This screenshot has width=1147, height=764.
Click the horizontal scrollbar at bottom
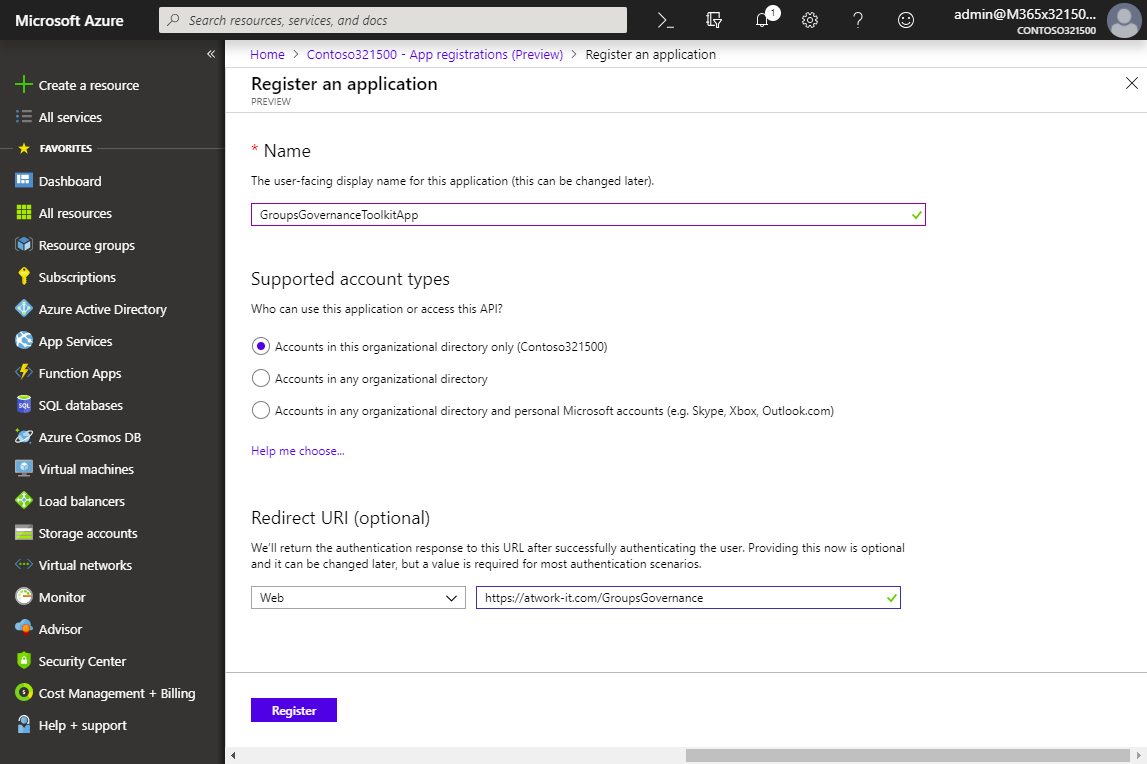click(908, 755)
